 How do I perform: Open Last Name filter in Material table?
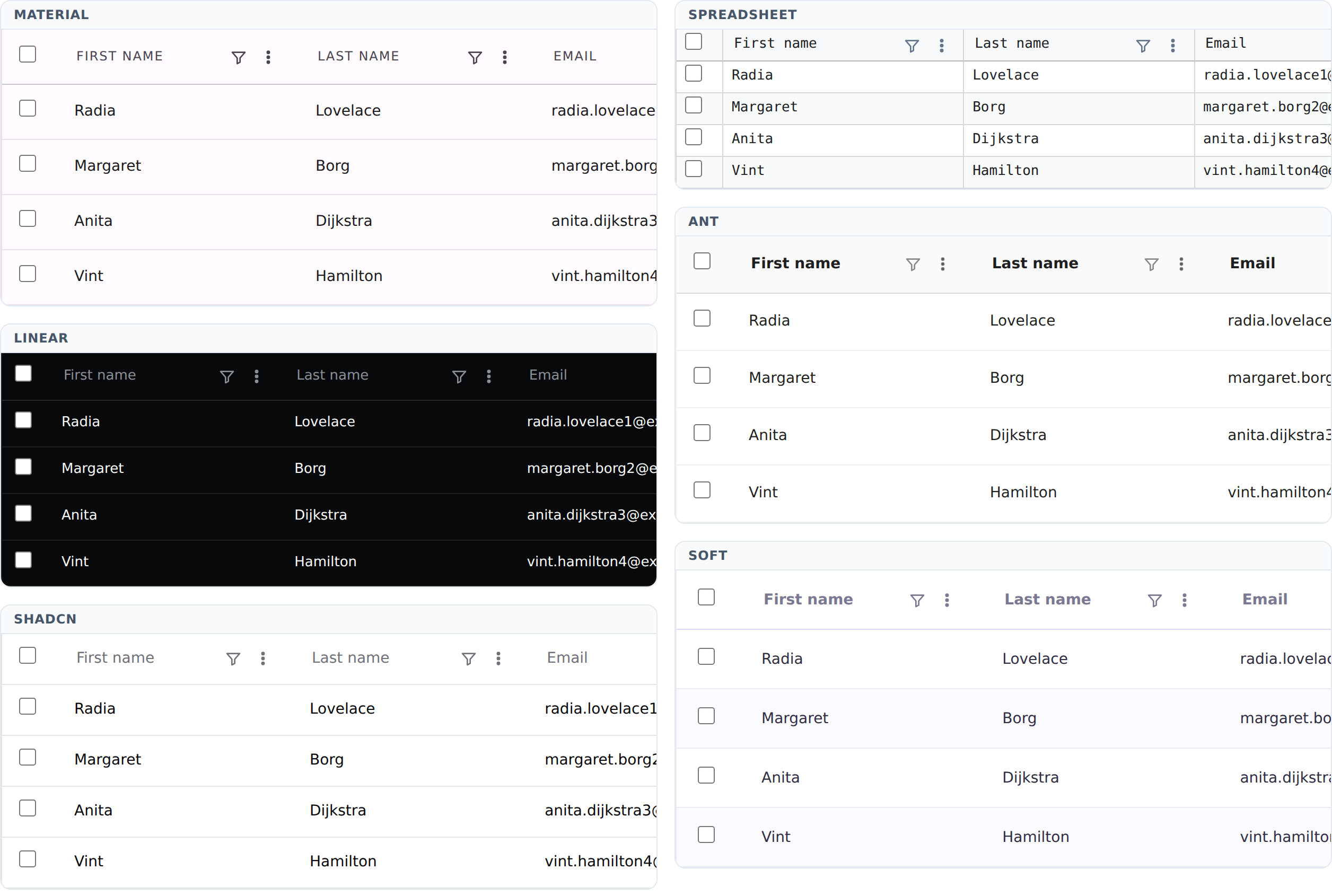[x=475, y=57]
